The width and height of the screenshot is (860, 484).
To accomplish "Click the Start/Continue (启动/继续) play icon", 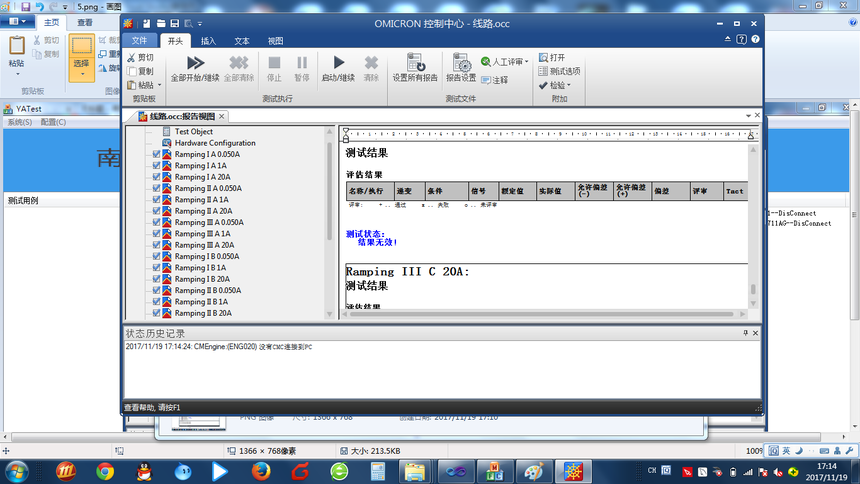I will (x=338, y=63).
